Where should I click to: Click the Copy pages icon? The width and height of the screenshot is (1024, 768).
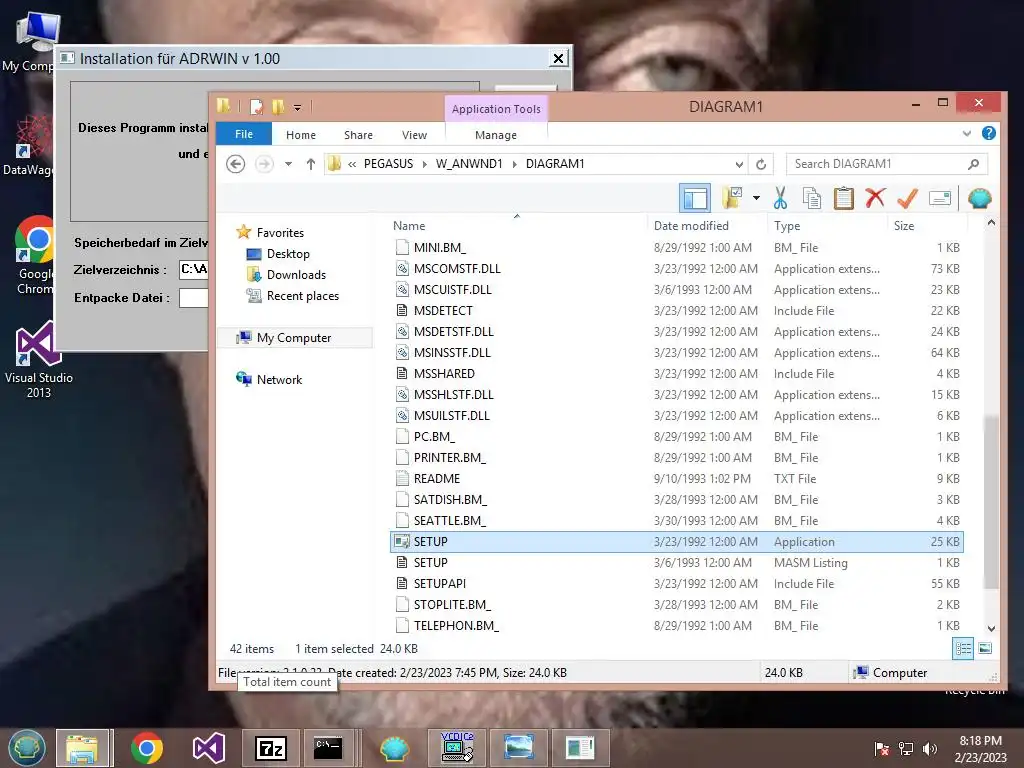coord(812,198)
